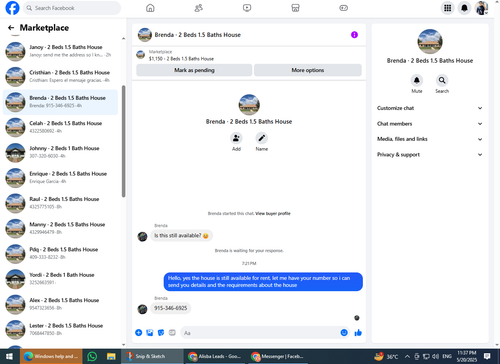
Task: Click the "Is this still available?" message
Action: pyautogui.click(x=181, y=236)
